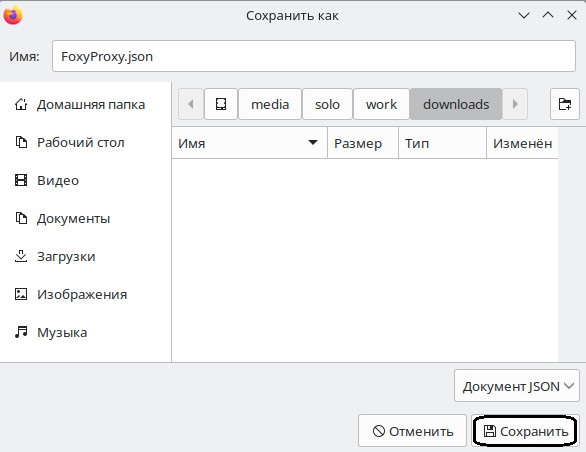
Task: Select the downloads path segment
Action: coord(456,104)
